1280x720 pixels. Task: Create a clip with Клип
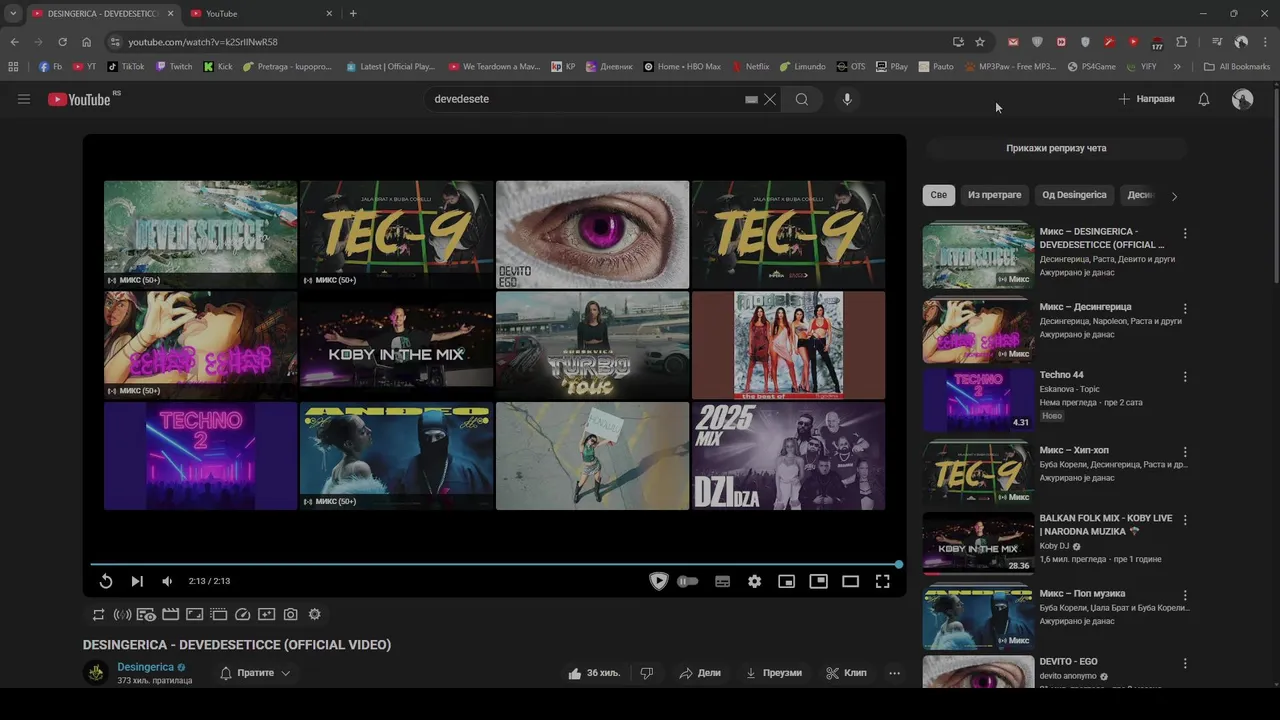[x=846, y=673]
